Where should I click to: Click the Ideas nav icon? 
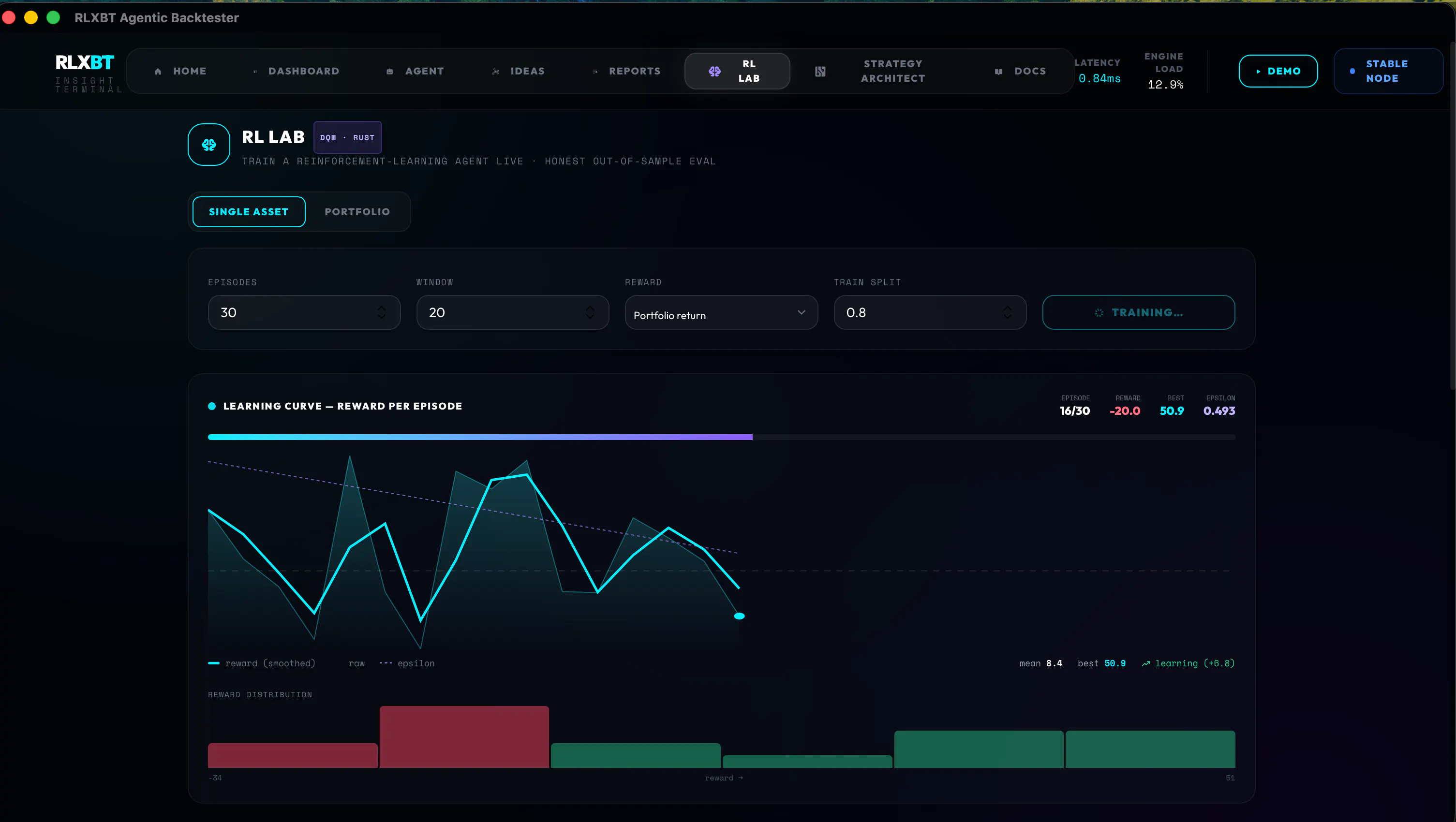click(495, 71)
